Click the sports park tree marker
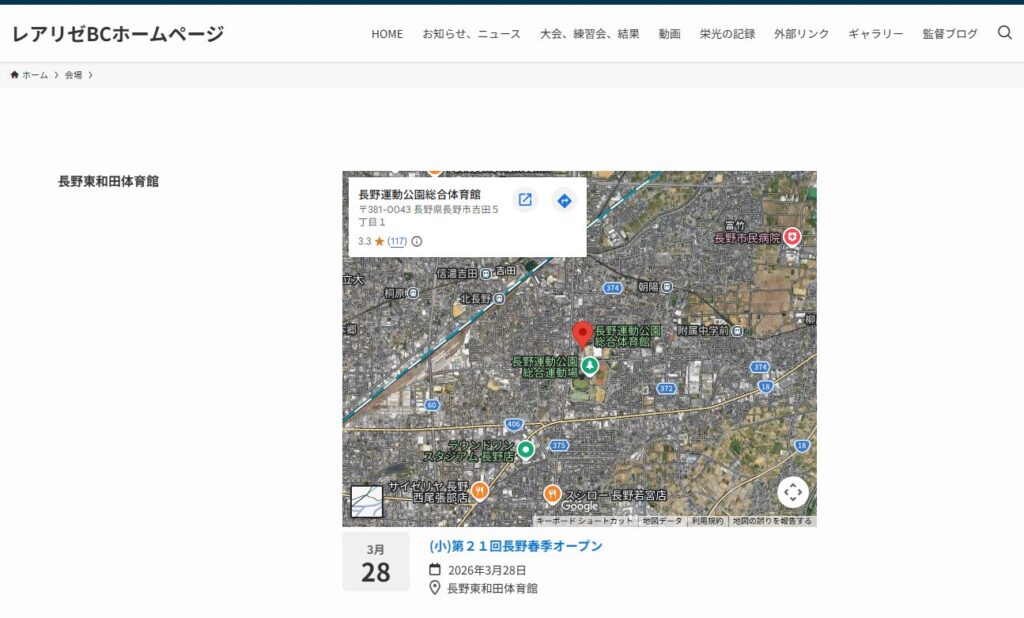 coord(590,366)
